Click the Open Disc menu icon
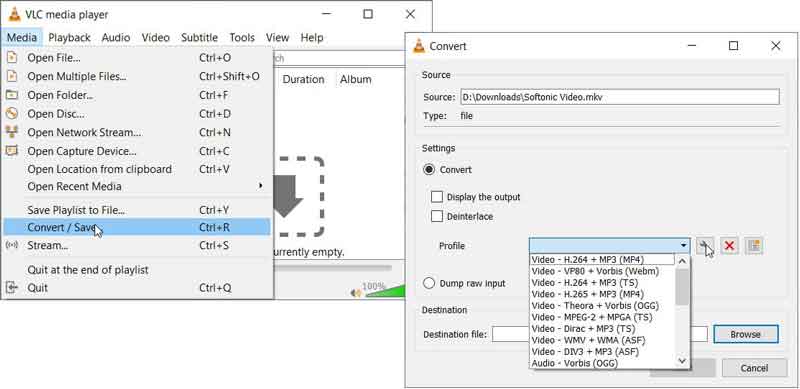This screenshot has height=389, width=800. click(11, 113)
